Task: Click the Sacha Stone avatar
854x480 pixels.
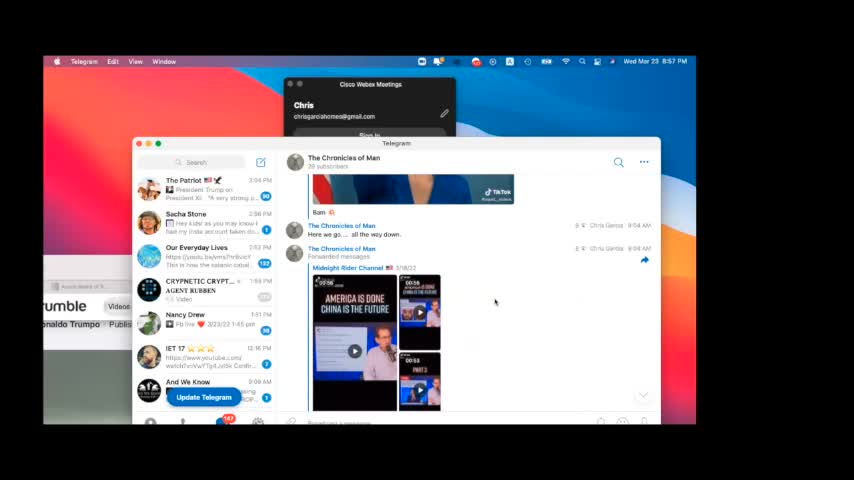Action: click(x=149, y=222)
